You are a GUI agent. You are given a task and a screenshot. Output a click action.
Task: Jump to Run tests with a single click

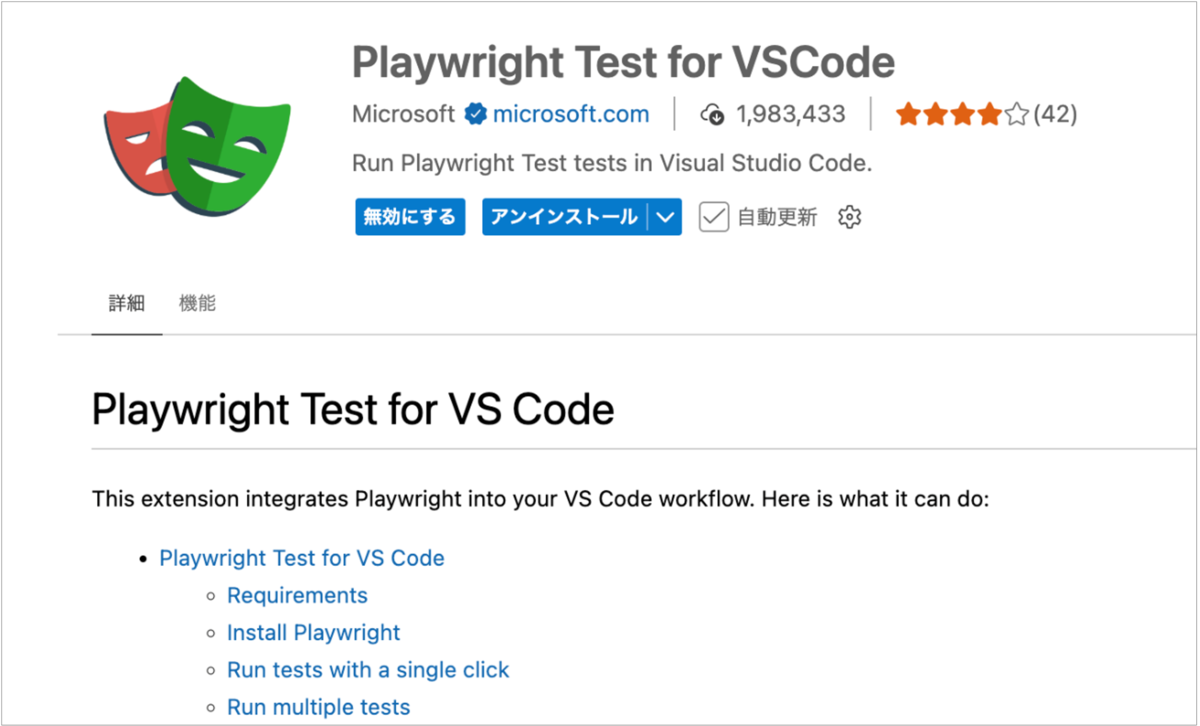click(x=368, y=669)
